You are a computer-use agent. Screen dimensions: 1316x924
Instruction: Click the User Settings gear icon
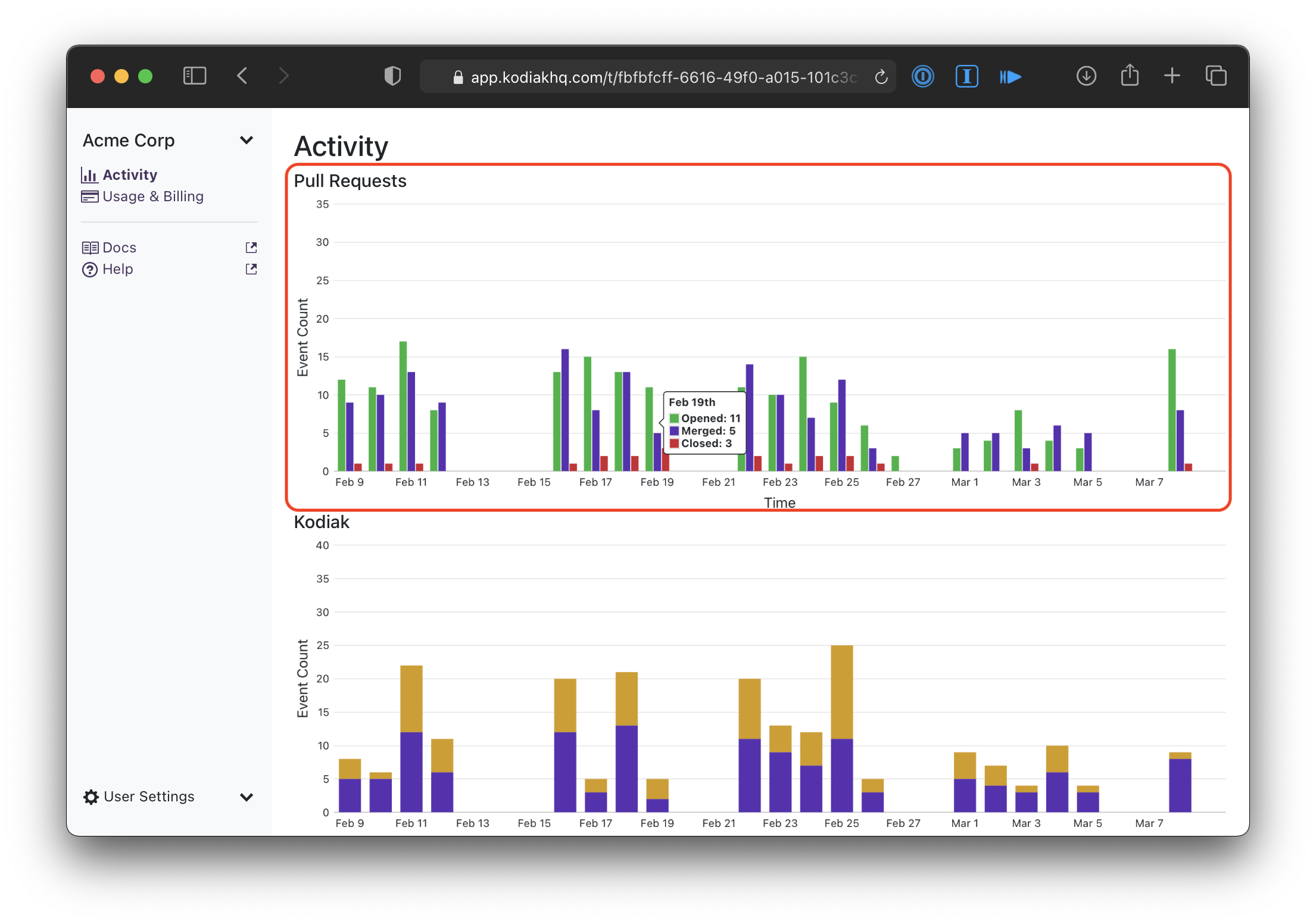91,797
